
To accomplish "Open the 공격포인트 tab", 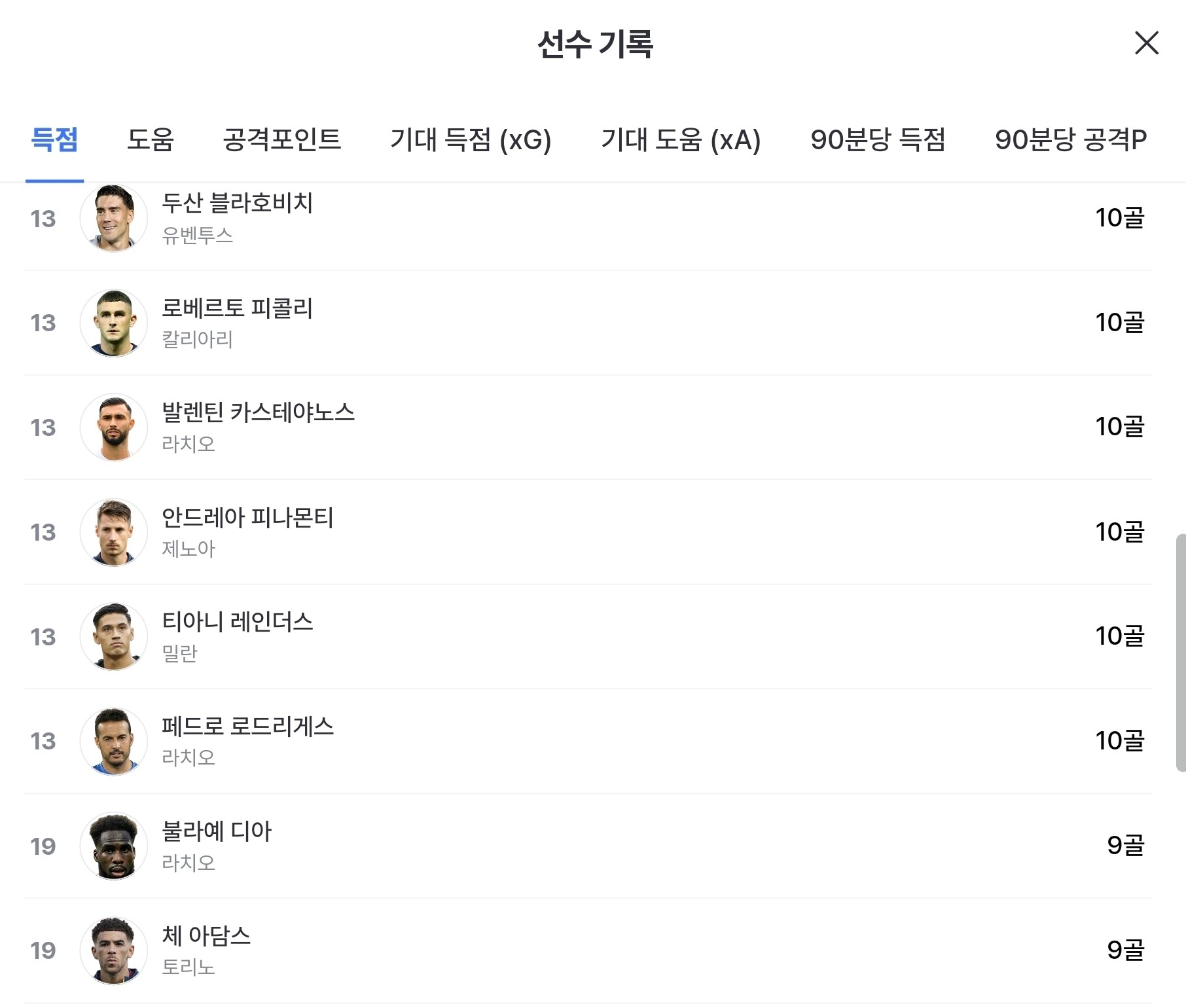I will click(281, 139).
